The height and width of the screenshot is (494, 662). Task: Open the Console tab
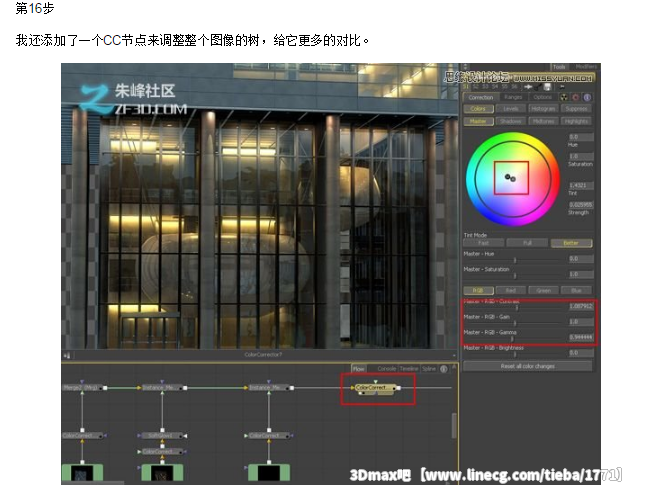(386, 369)
